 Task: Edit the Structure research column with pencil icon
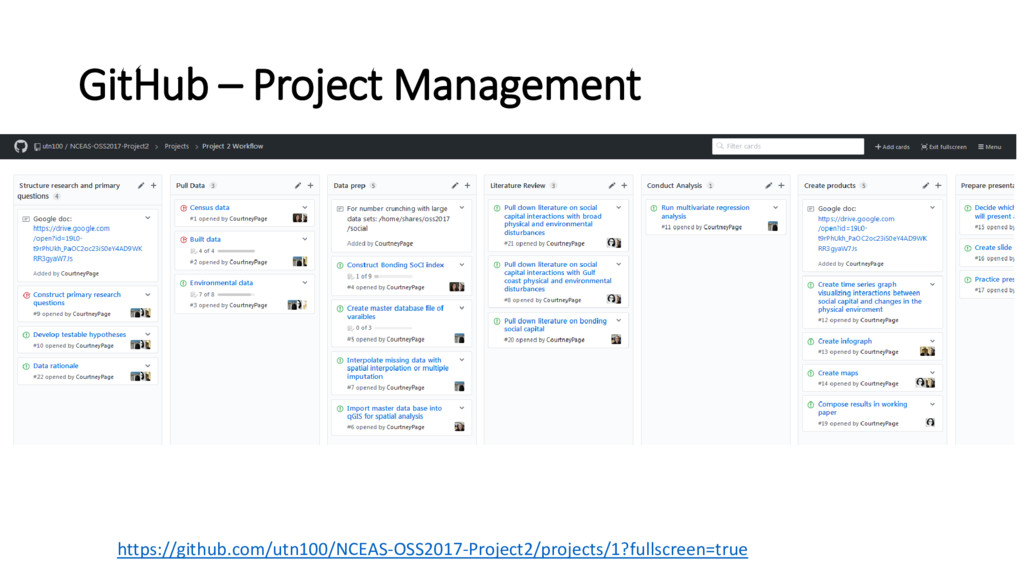coord(141,185)
